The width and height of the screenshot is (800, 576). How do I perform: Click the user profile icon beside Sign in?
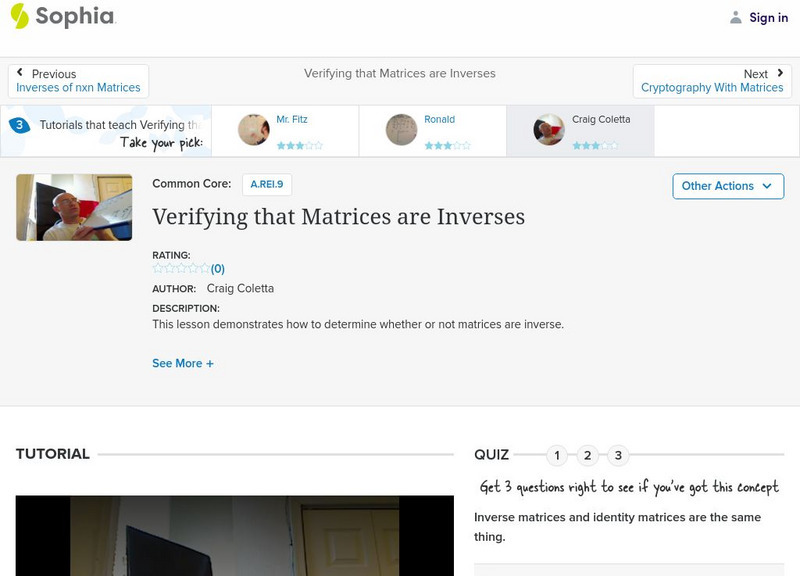[736, 18]
